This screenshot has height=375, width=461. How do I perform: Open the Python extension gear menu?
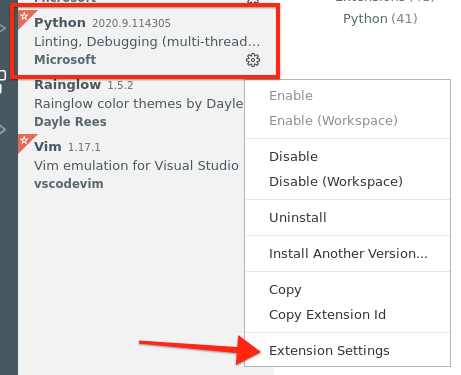click(x=253, y=60)
